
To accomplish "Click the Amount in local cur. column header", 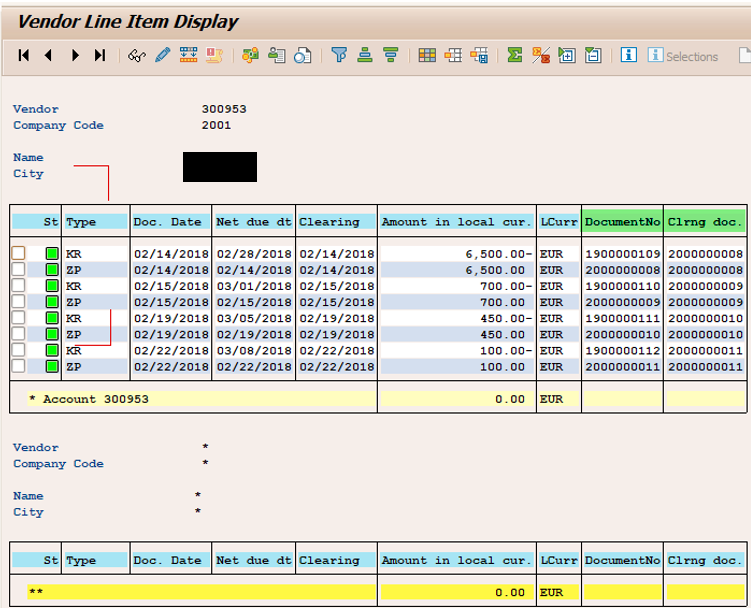I will click(457, 222).
